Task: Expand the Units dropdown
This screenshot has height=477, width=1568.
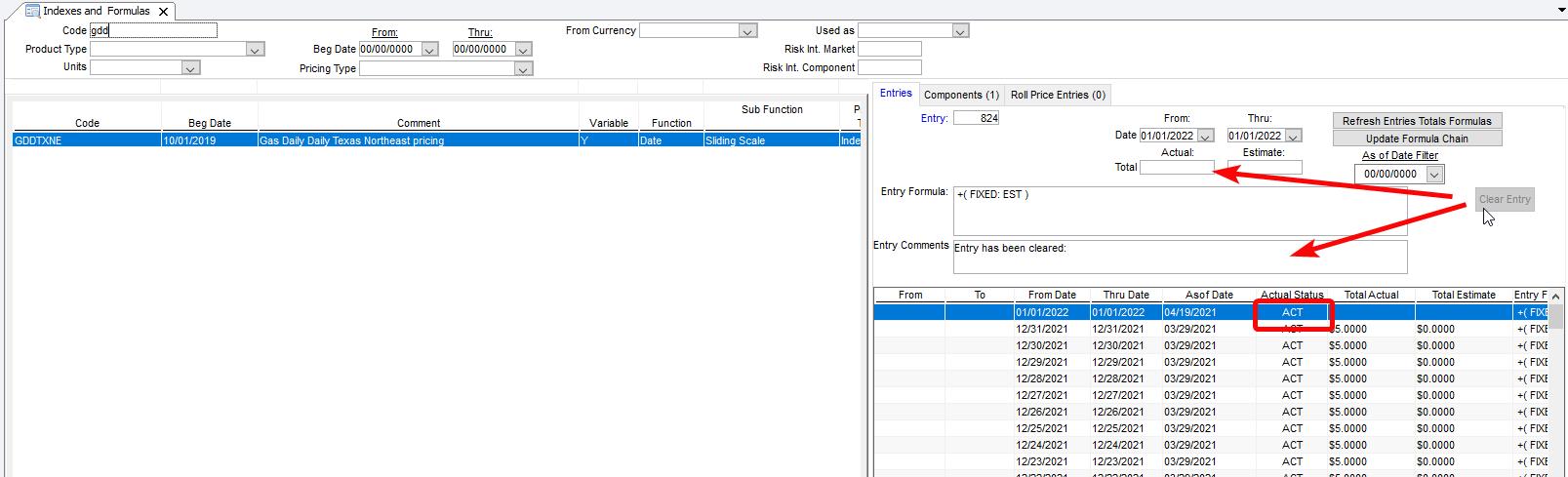Action: point(191,68)
